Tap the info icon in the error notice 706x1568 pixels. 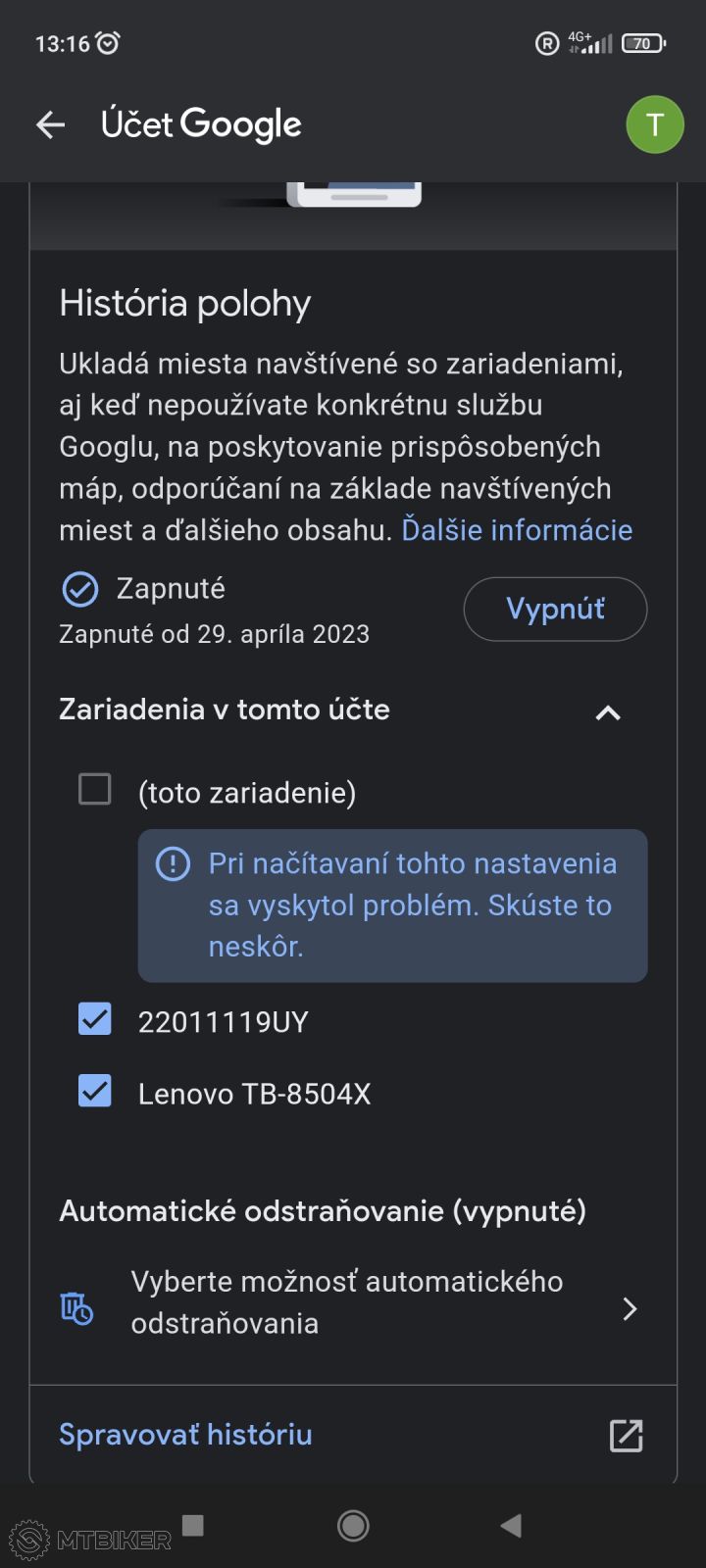click(174, 863)
